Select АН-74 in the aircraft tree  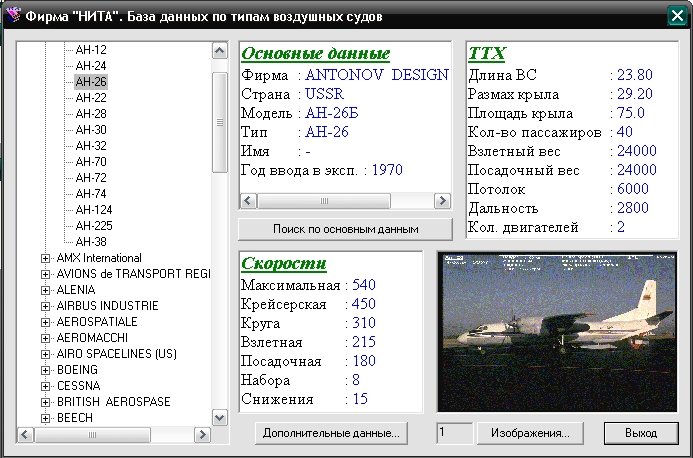pos(91,194)
